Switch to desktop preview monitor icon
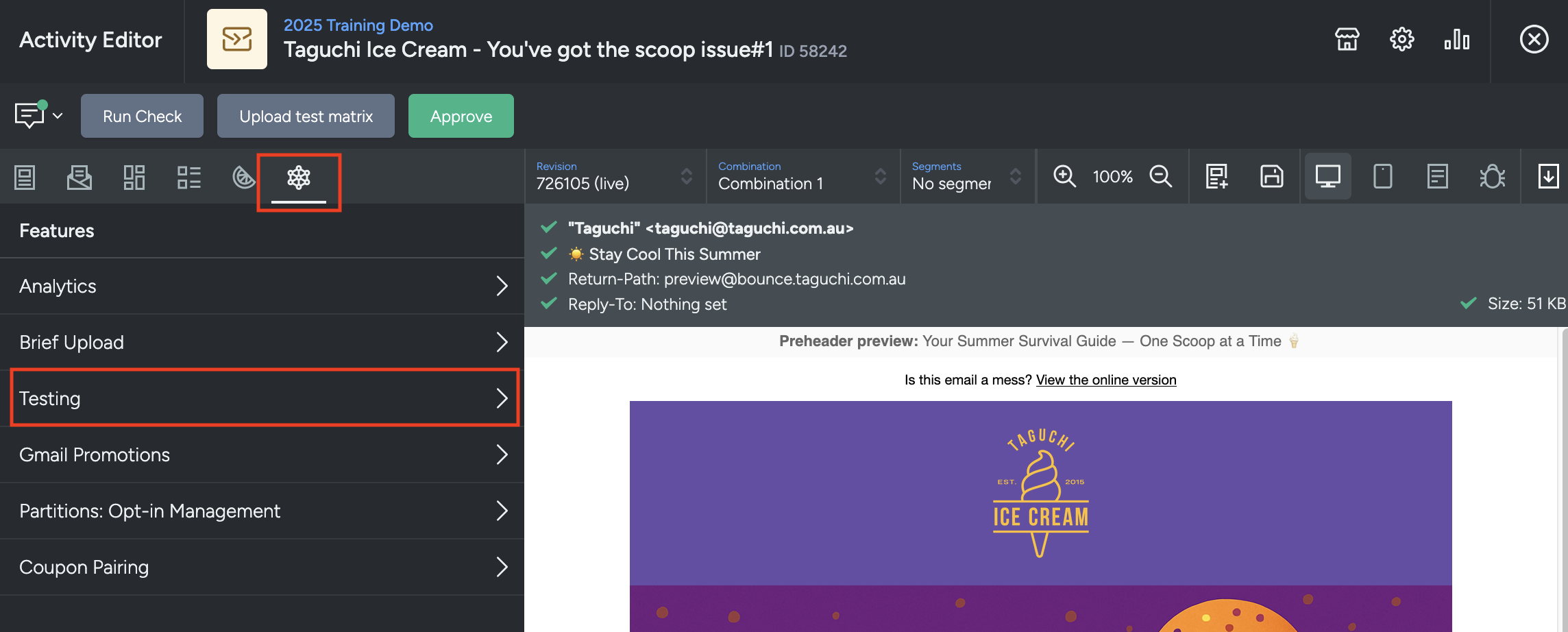 point(1328,177)
